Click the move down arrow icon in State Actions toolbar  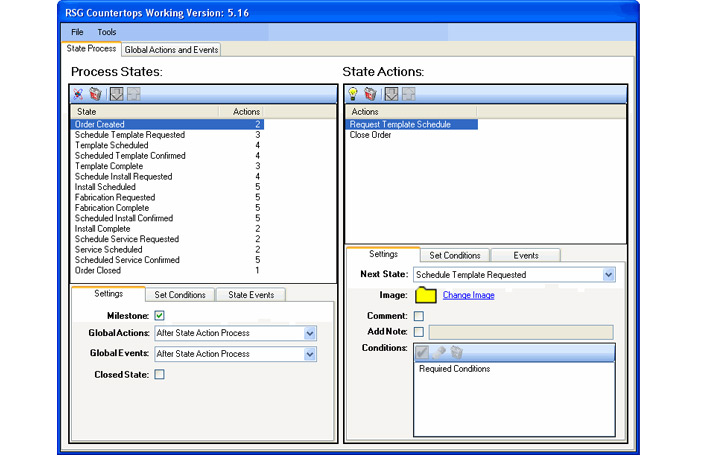[391, 94]
